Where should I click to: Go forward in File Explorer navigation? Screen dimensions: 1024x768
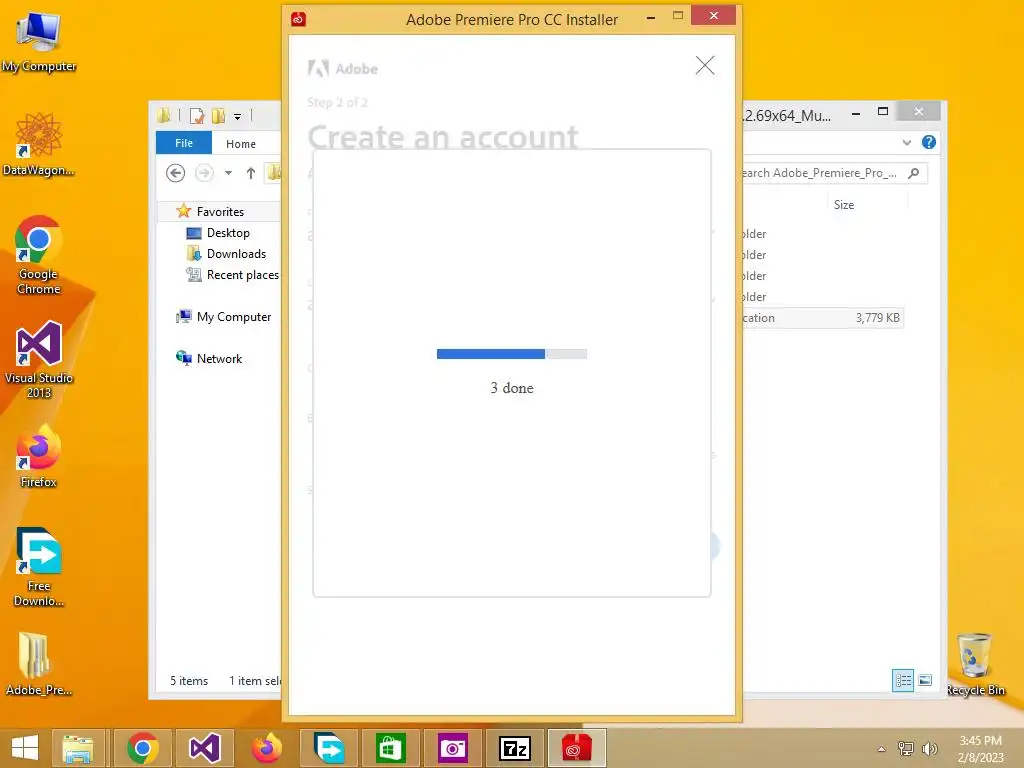[x=204, y=173]
